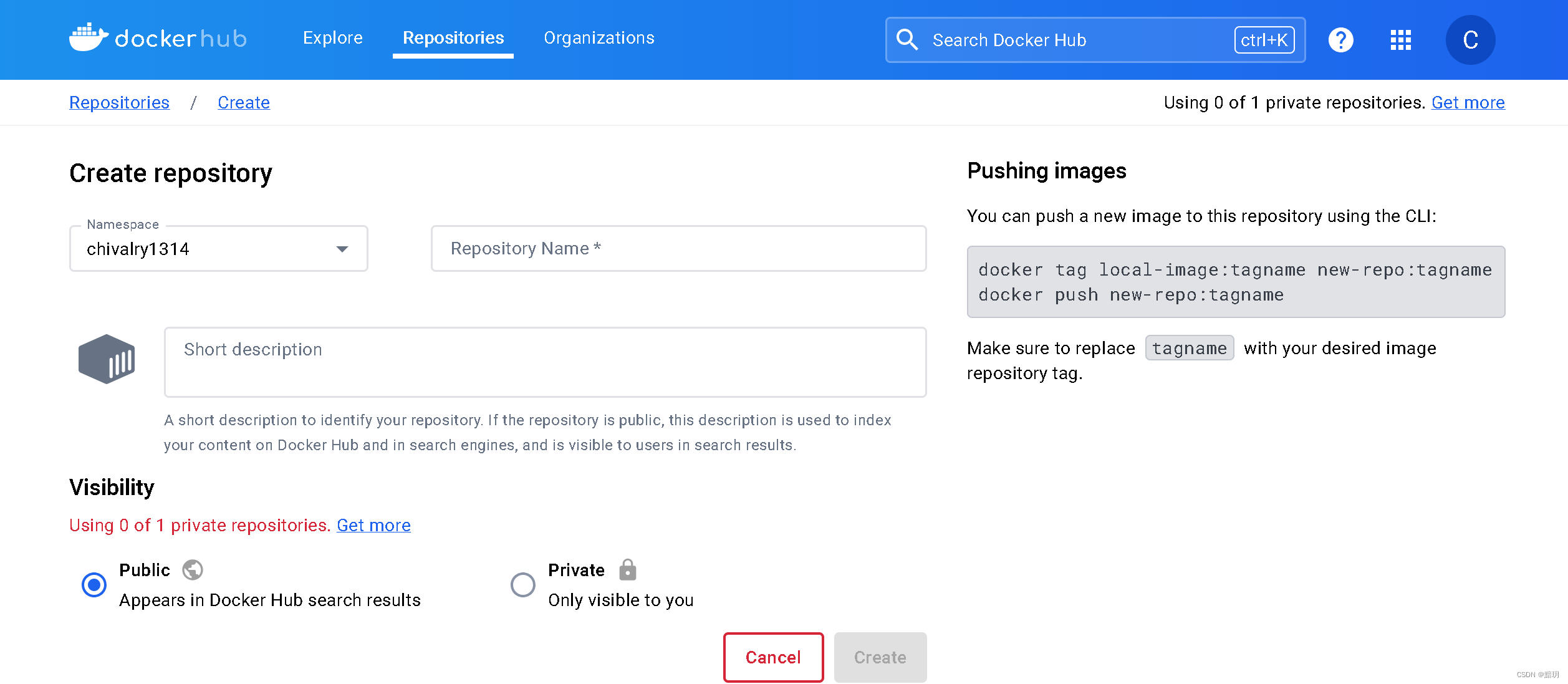Click 'Only visible to you' text
The height and width of the screenshot is (684, 1568).
620,600
